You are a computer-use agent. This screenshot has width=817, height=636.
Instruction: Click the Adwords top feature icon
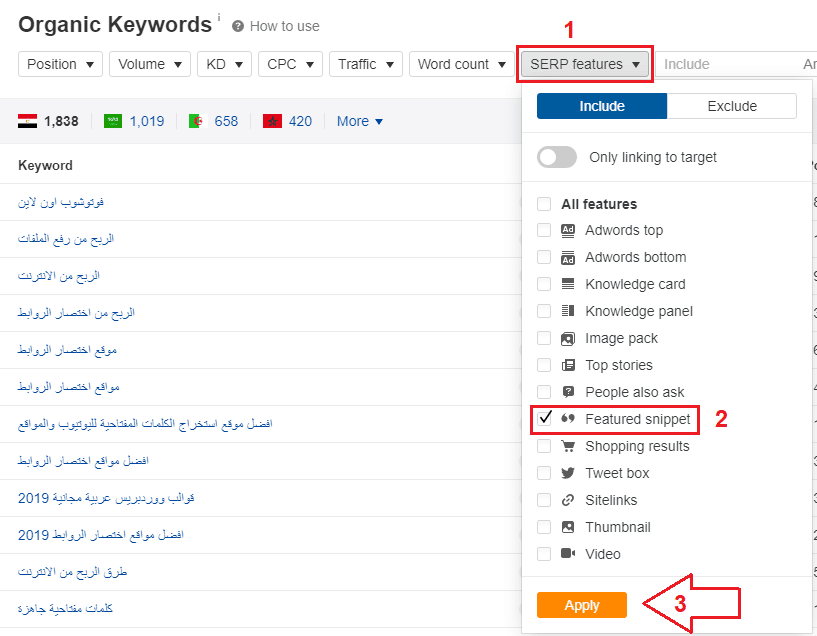tap(568, 230)
